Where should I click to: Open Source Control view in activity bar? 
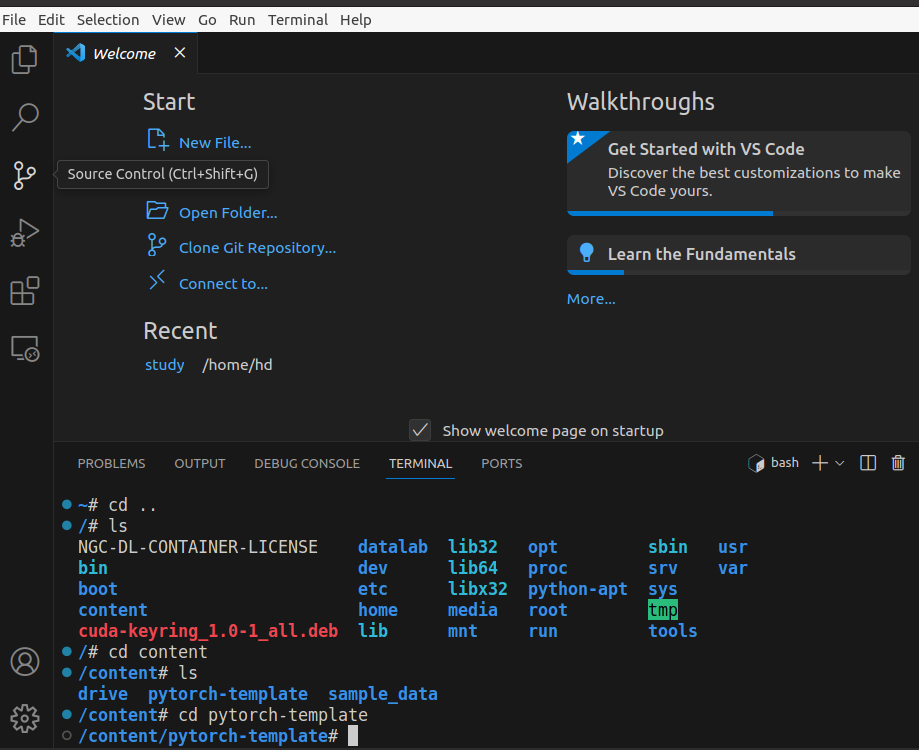click(25, 175)
